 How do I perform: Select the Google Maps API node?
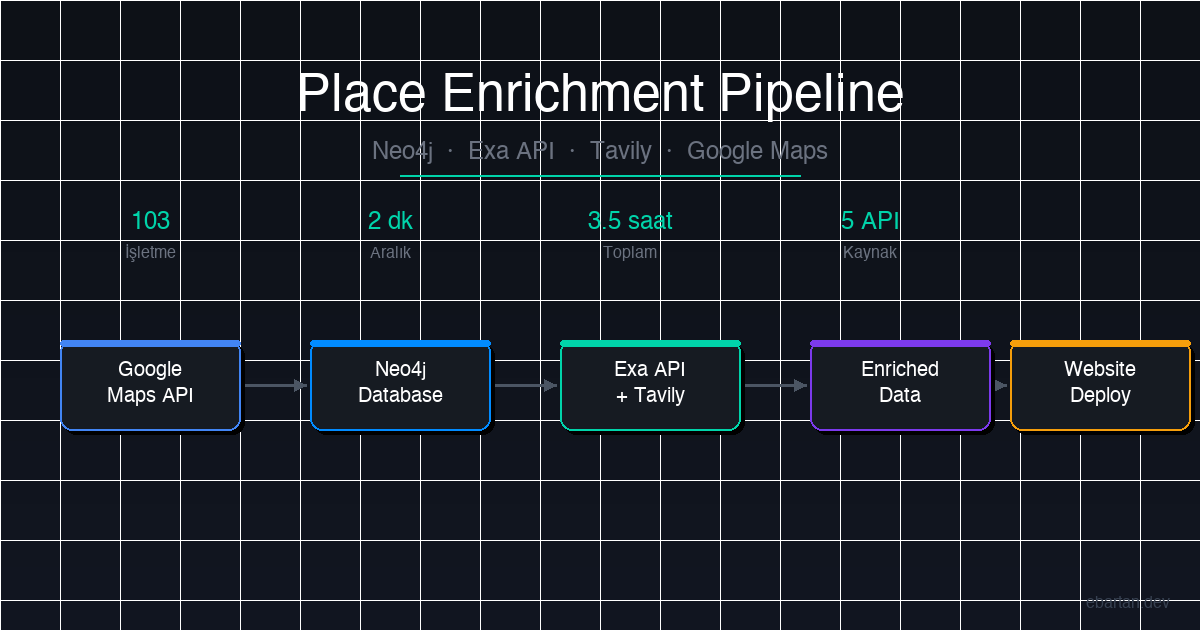coord(150,385)
